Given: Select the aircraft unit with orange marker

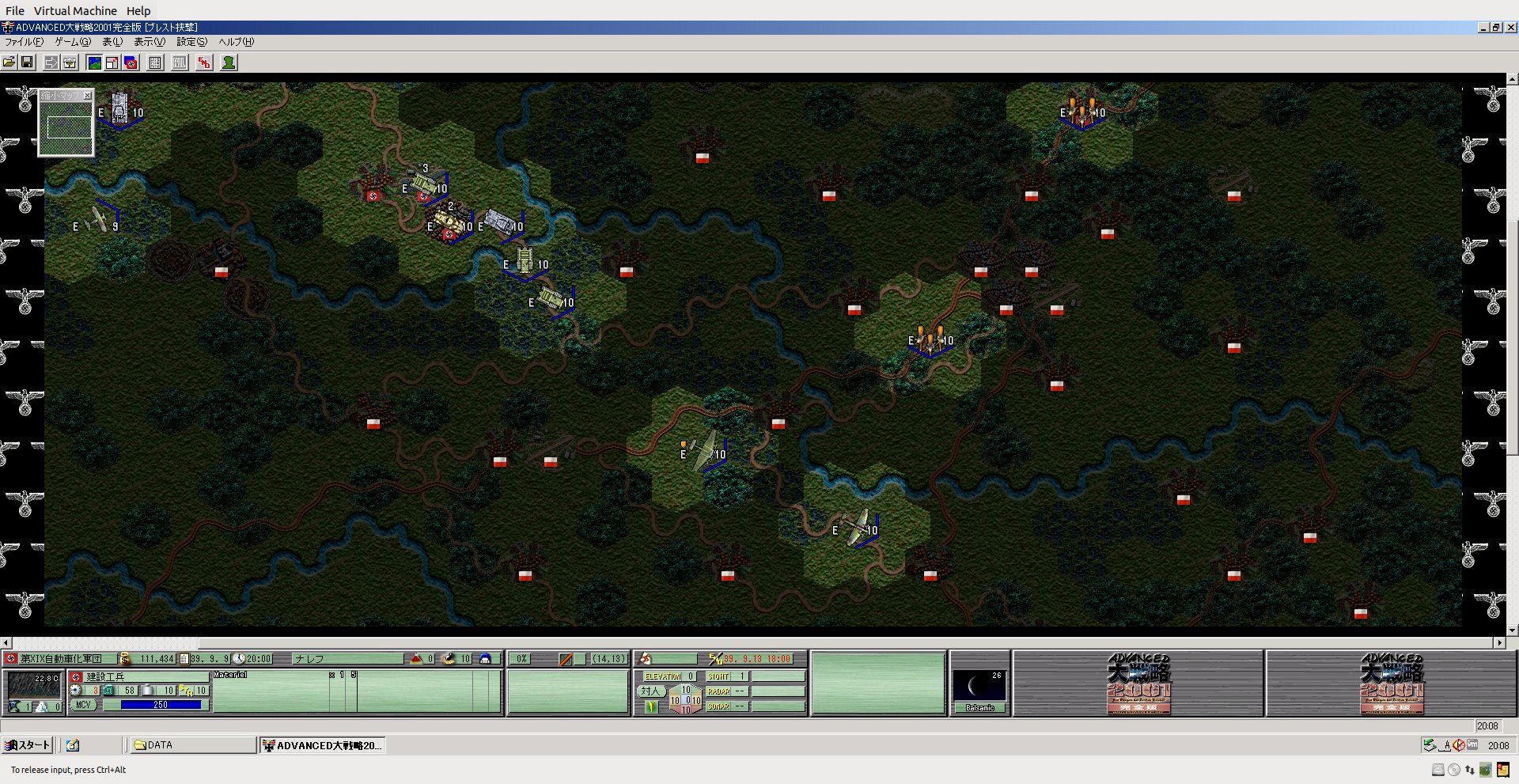Looking at the screenshot, I should (703, 450).
